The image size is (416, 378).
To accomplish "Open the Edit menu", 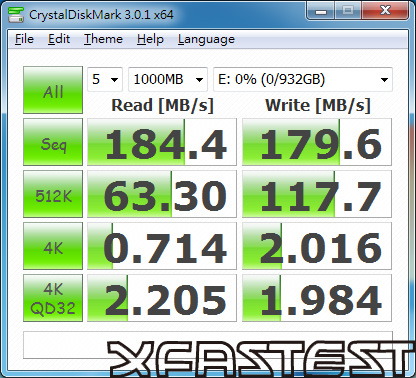I will pyautogui.click(x=59, y=39).
